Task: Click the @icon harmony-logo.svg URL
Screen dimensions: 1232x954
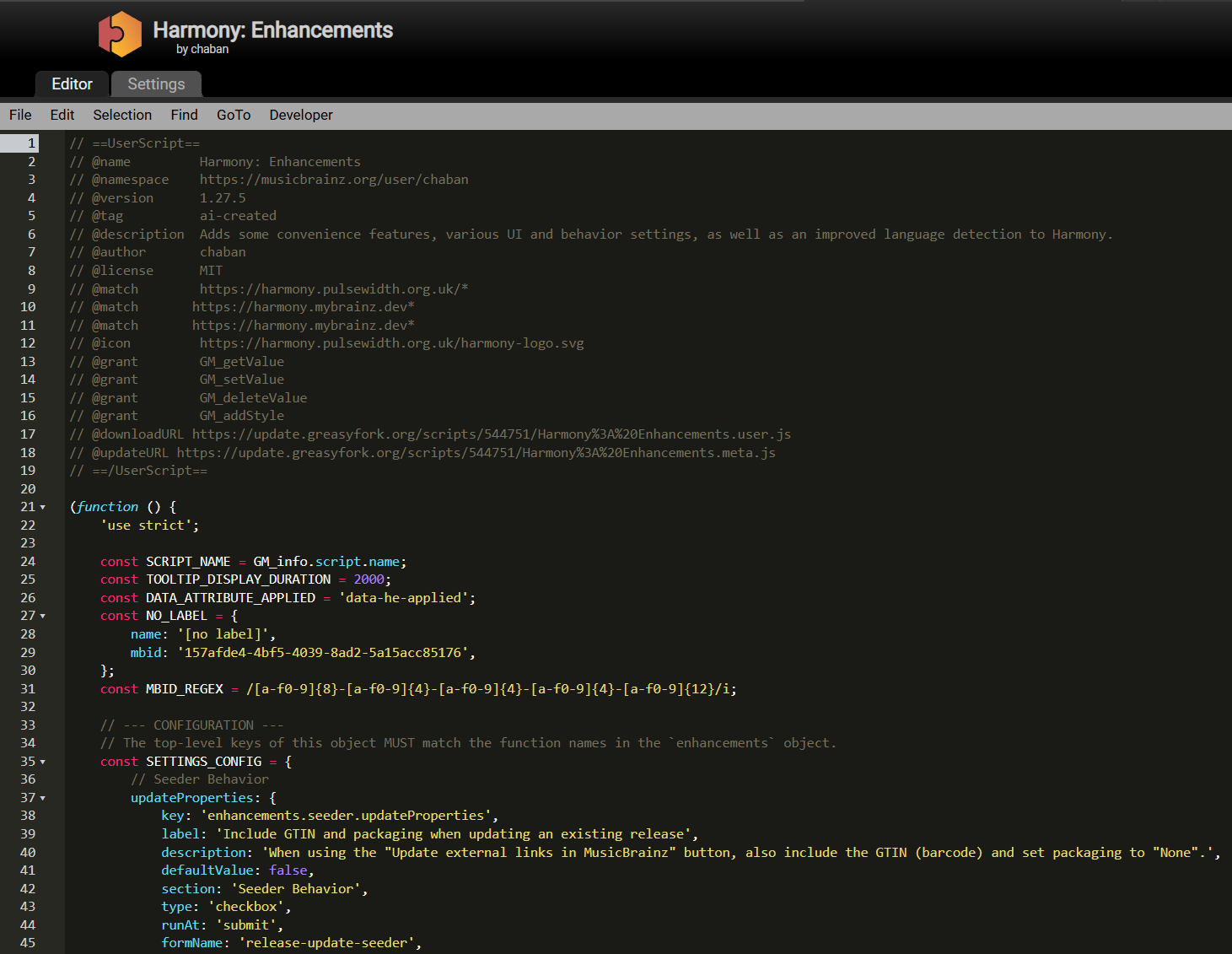Action: [392, 343]
